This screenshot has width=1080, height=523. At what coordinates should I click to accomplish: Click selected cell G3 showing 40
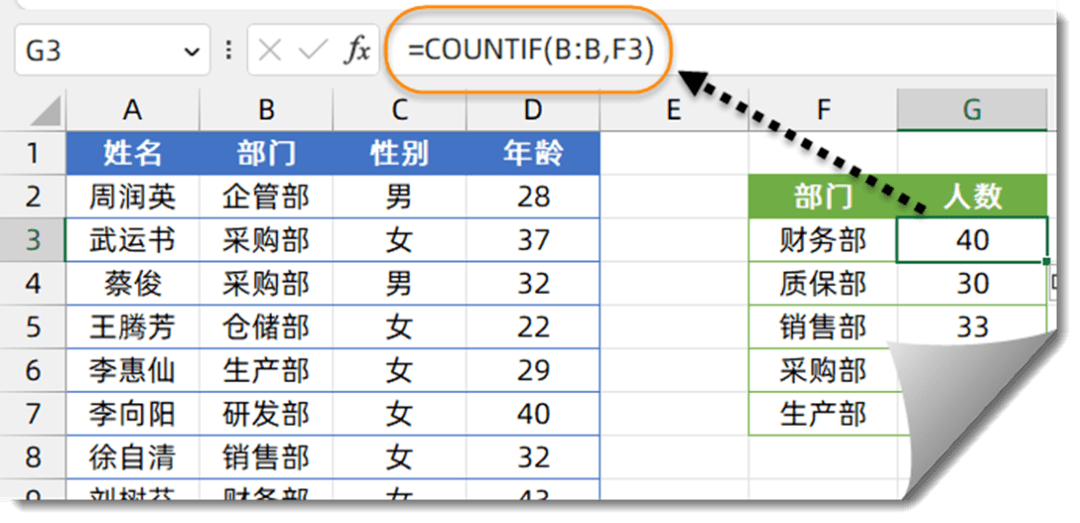tap(973, 240)
